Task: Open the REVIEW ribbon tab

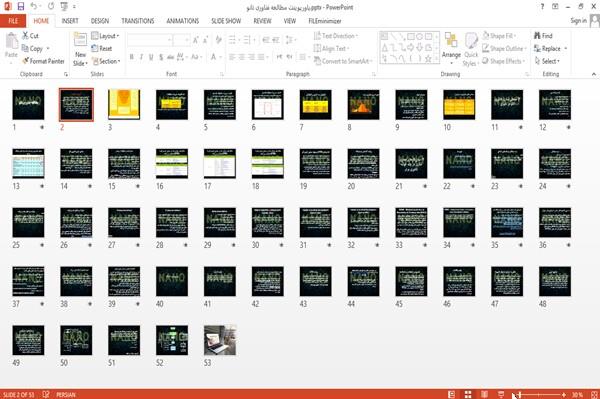Action: 262,21
